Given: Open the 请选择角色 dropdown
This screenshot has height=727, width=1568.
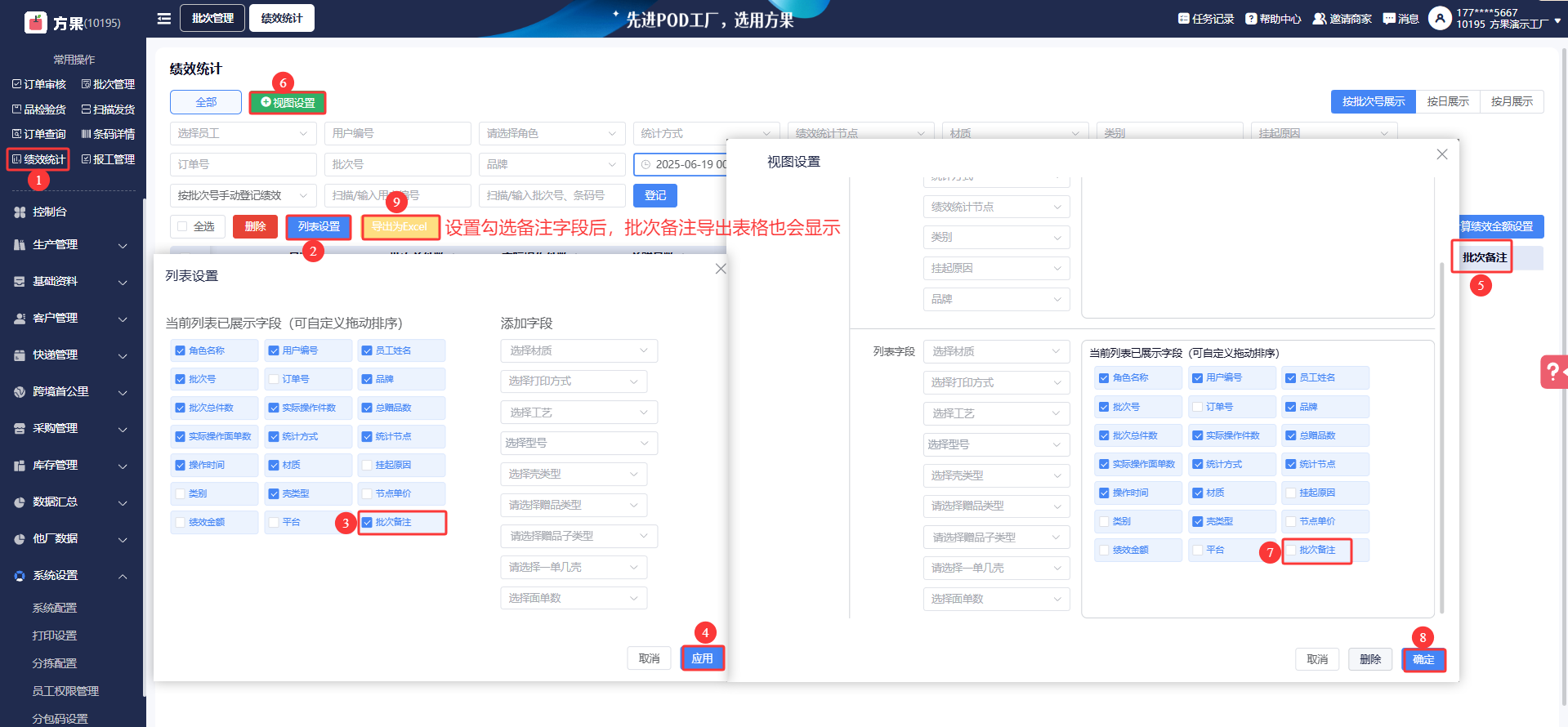Looking at the screenshot, I should coord(552,133).
